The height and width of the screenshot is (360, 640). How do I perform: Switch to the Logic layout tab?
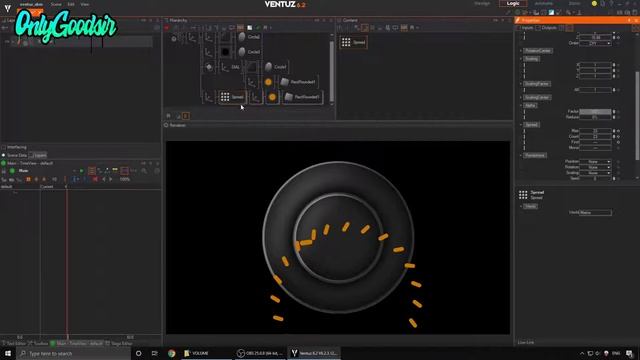(513, 3)
